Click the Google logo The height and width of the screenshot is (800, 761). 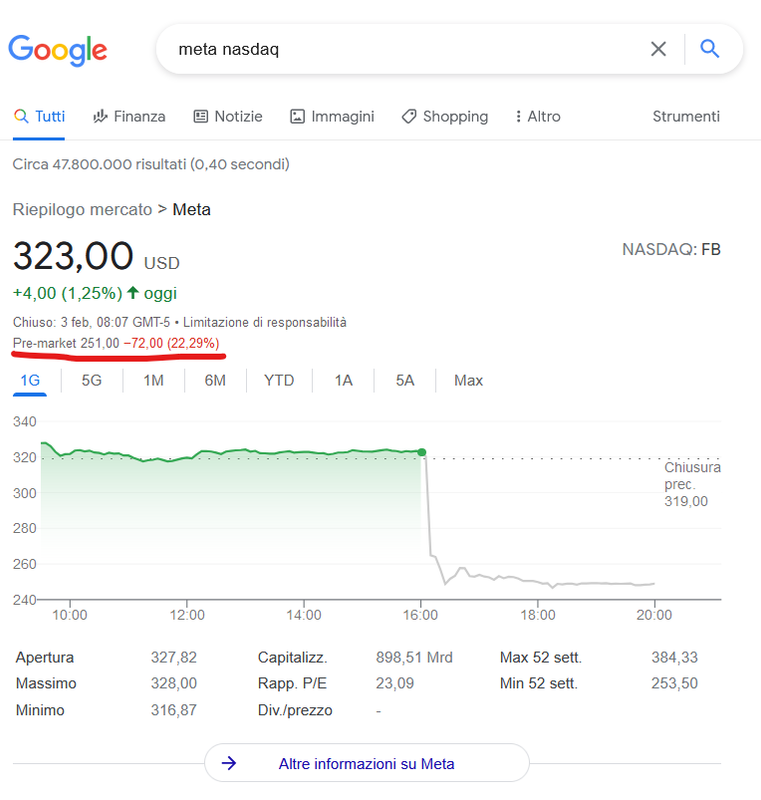57,51
